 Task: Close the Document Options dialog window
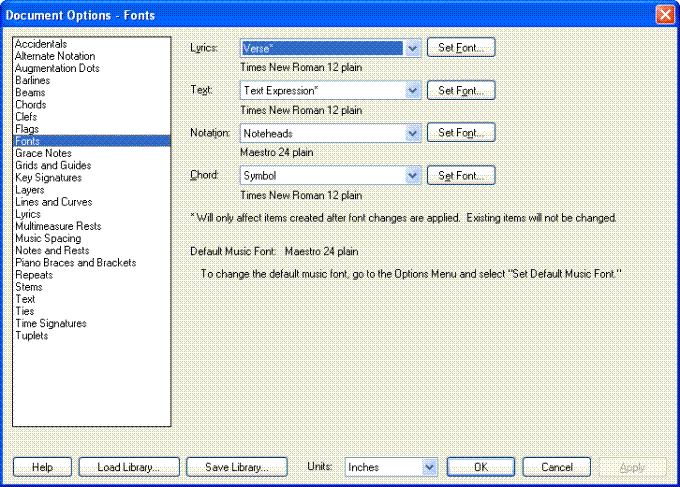(664, 15)
